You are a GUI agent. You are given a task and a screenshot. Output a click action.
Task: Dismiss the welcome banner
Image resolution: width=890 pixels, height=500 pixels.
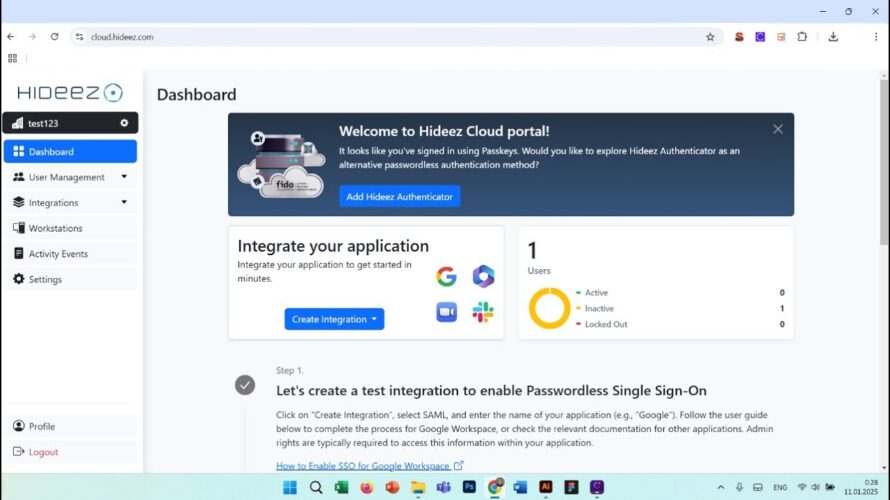tap(778, 129)
